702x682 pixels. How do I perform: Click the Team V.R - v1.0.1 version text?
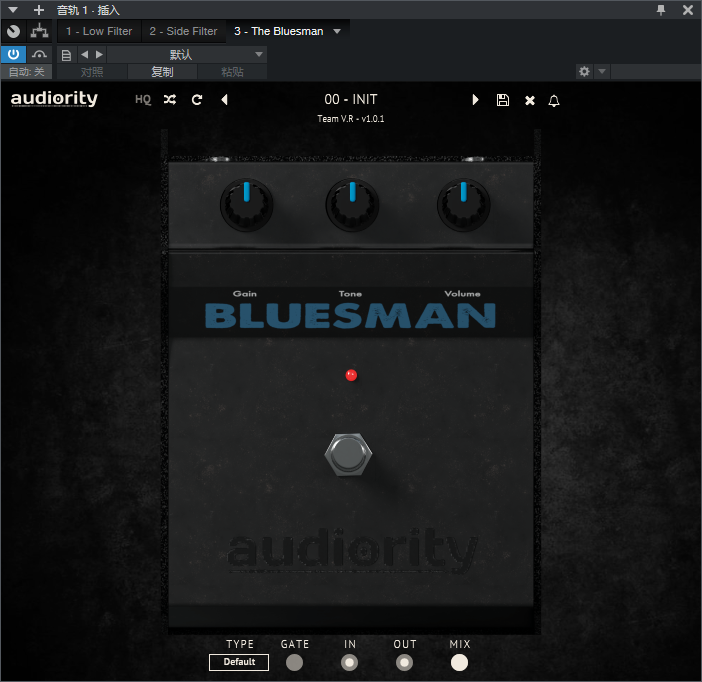tap(351, 119)
